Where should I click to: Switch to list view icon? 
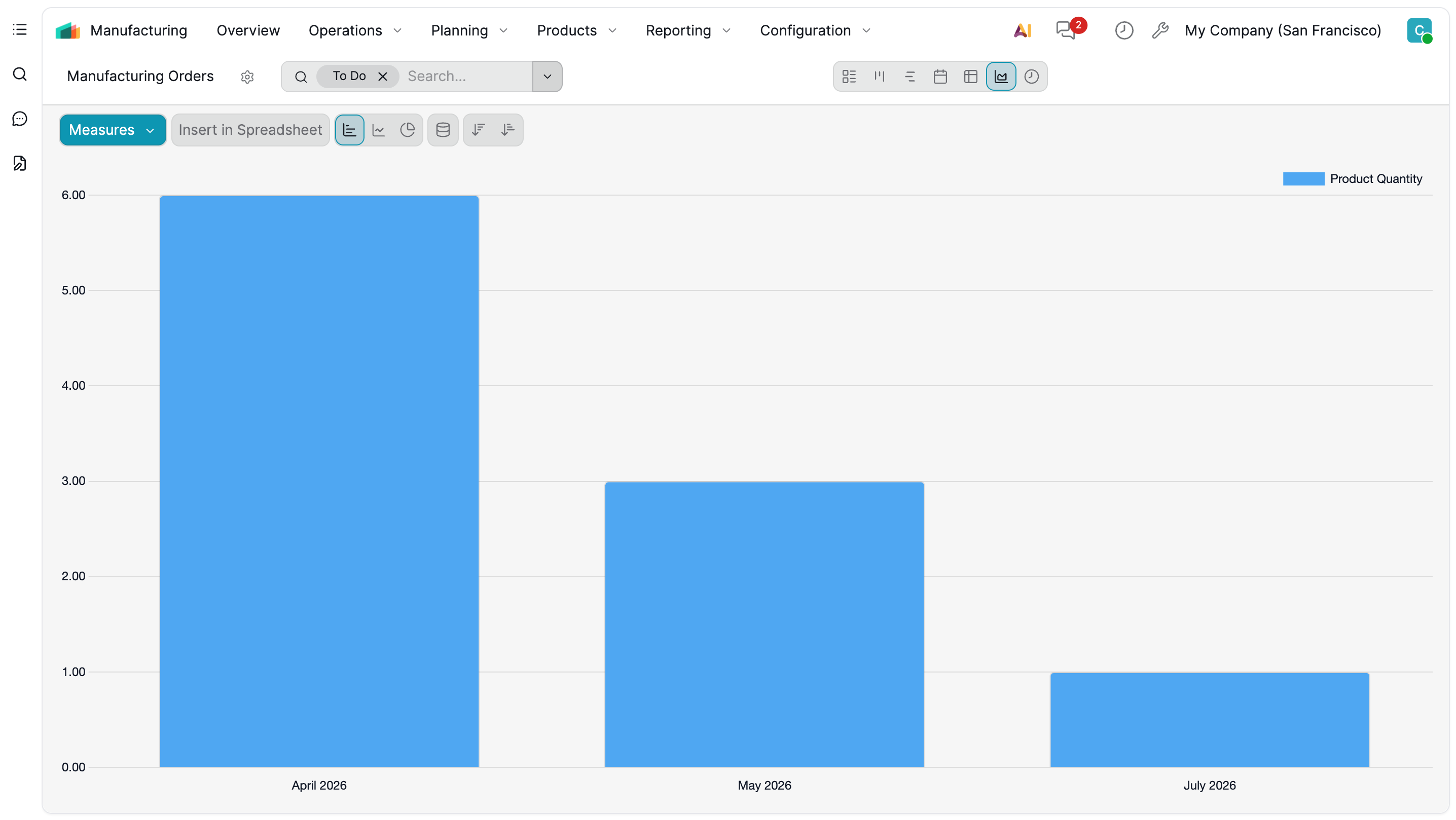[849, 77]
